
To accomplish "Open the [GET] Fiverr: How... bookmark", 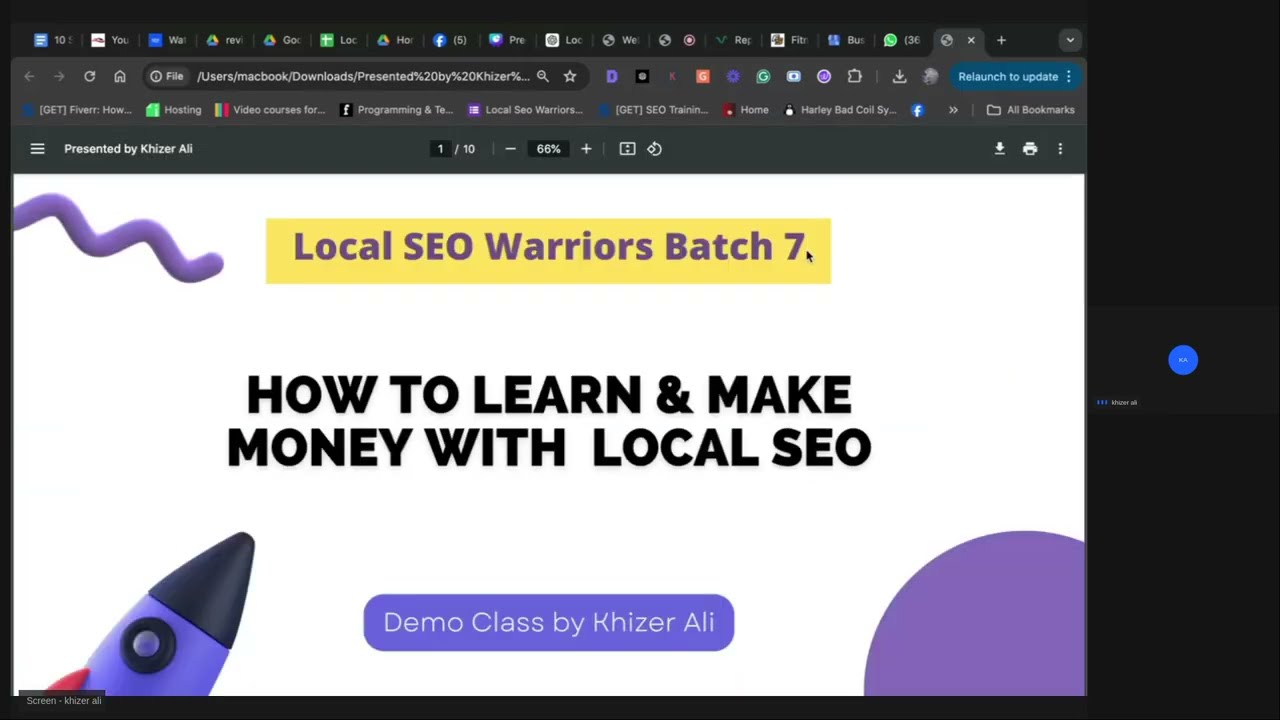I will pos(77,110).
